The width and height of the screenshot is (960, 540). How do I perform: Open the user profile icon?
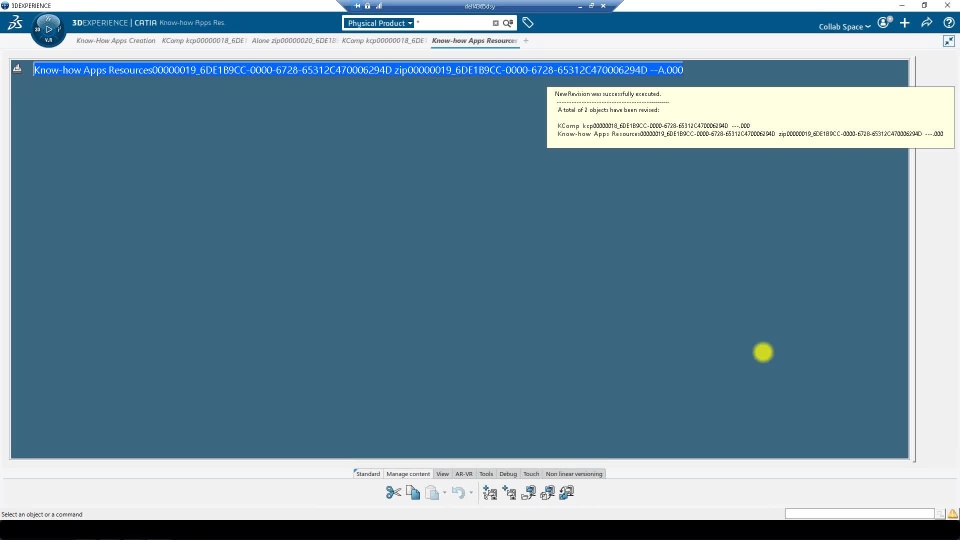tap(884, 23)
